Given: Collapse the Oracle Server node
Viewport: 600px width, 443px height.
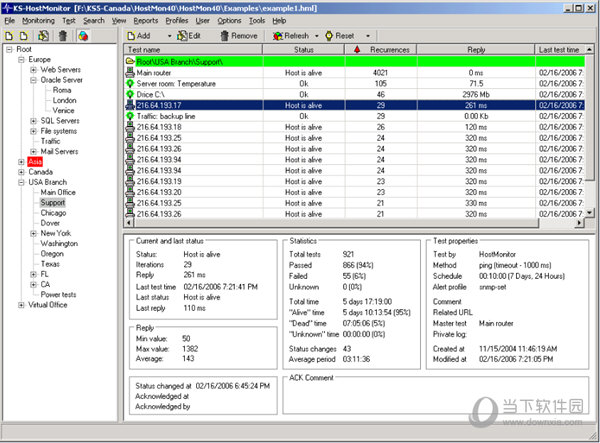Looking at the screenshot, I should (x=34, y=80).
